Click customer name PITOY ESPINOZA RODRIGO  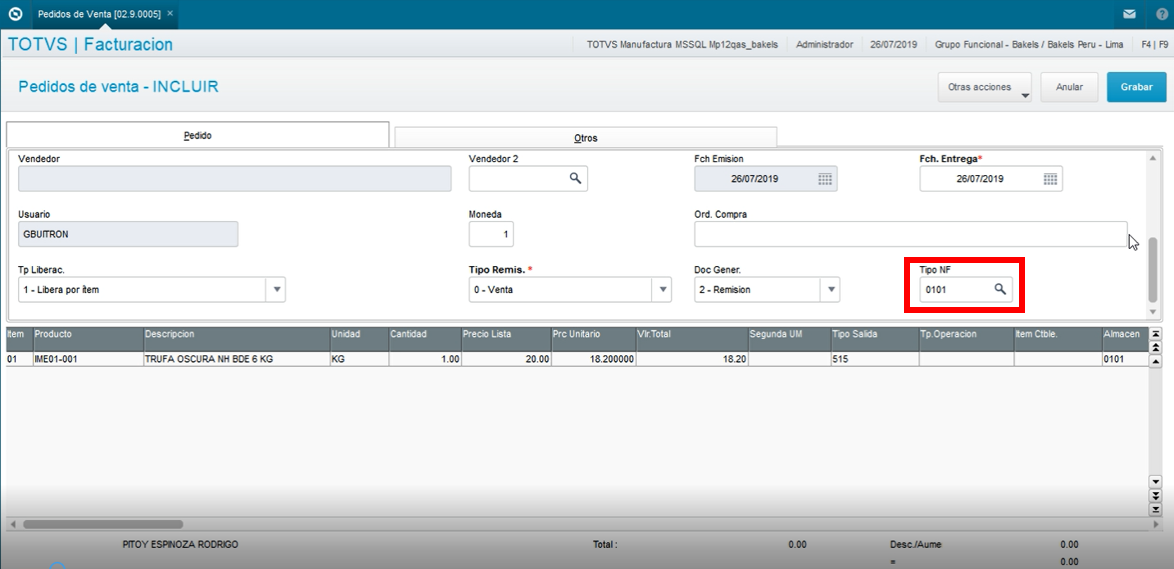pyautogui.click(x=180, y=544)
